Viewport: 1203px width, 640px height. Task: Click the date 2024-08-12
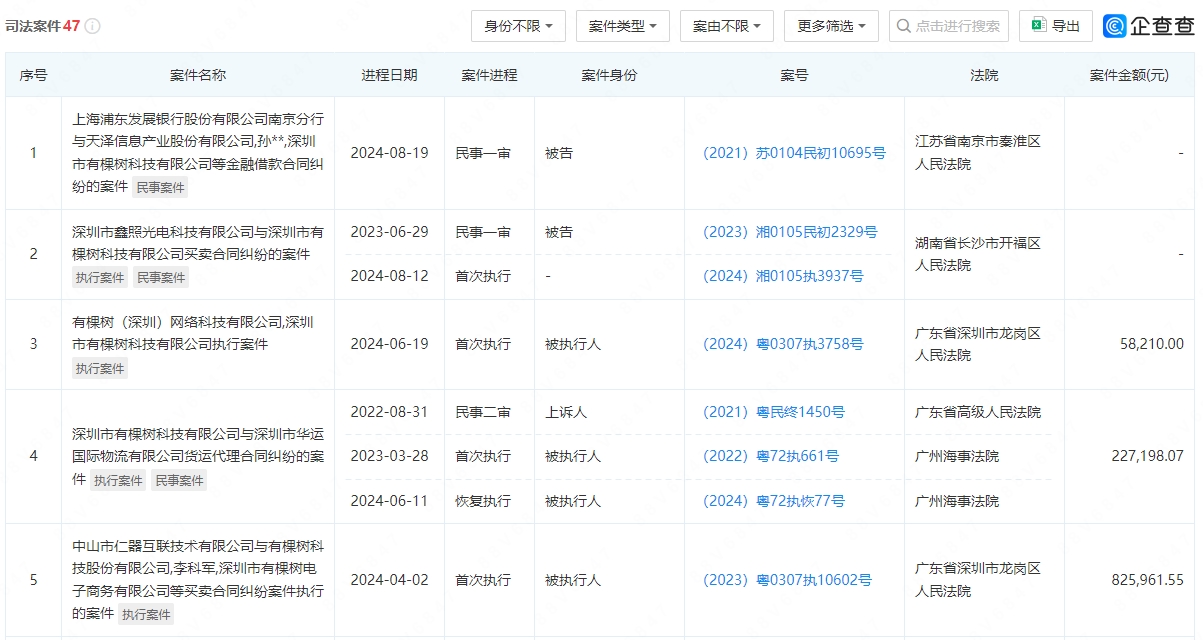pyautogui.click(x=389, y=276)
